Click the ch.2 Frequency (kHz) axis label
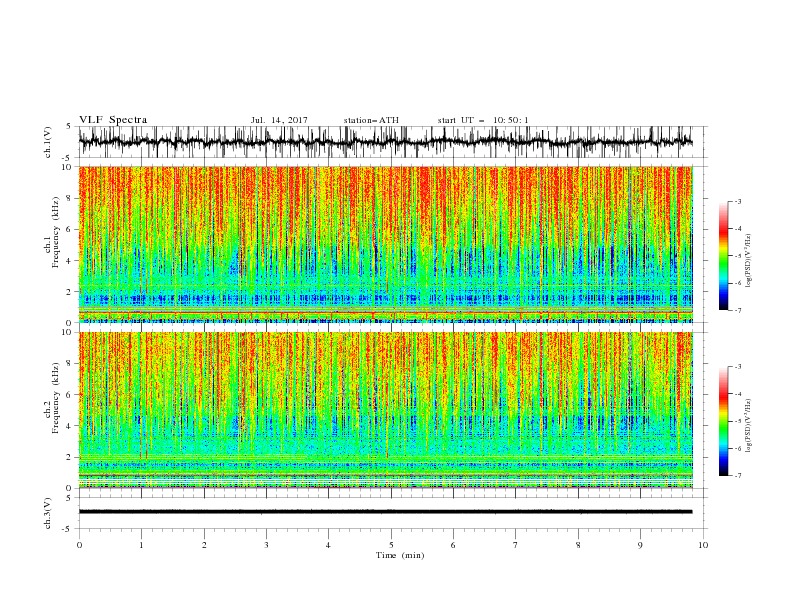Screen dimensions: 792x612 tap(52, 398)
